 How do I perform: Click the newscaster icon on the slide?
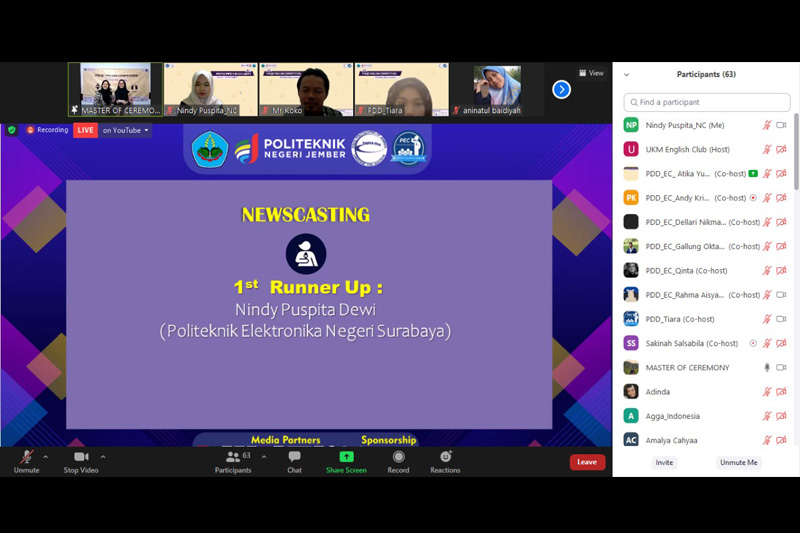pos(306,254)
